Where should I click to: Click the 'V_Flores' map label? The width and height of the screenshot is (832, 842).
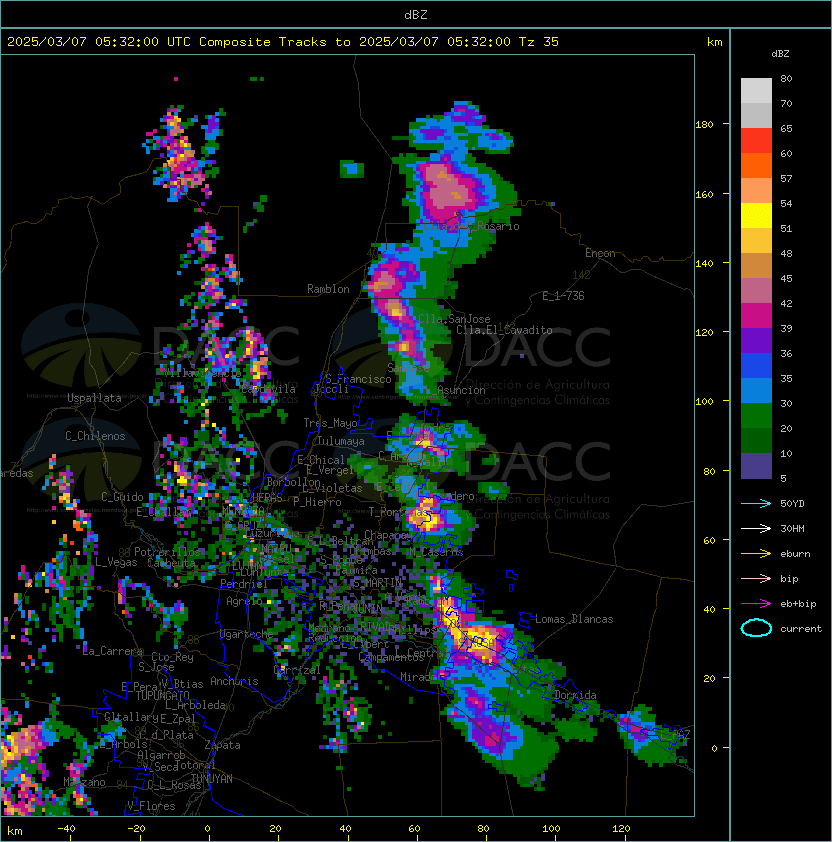click(151, 806)
